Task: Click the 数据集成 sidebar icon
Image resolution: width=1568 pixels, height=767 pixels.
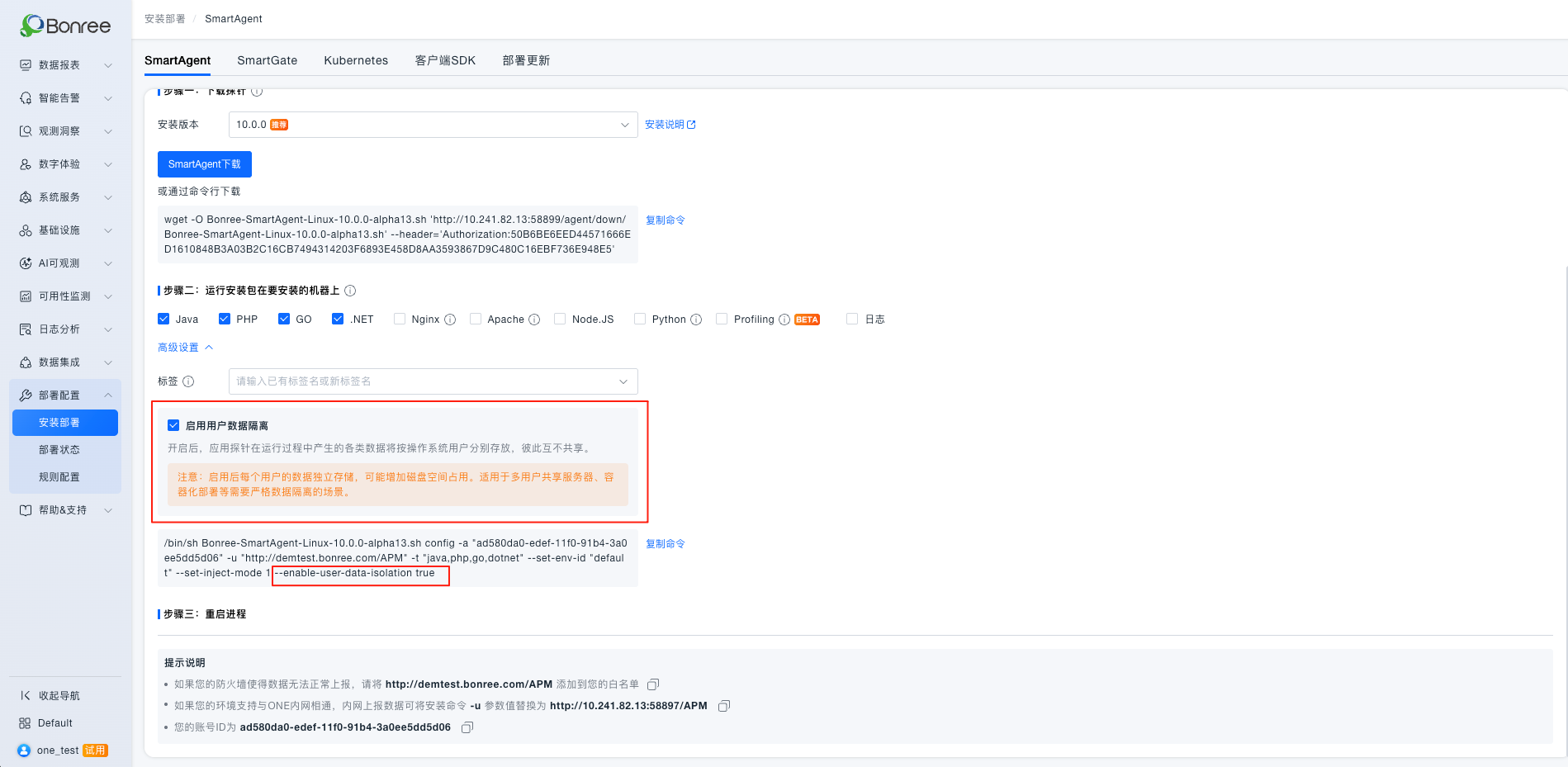Action: [x=26, y=362]
